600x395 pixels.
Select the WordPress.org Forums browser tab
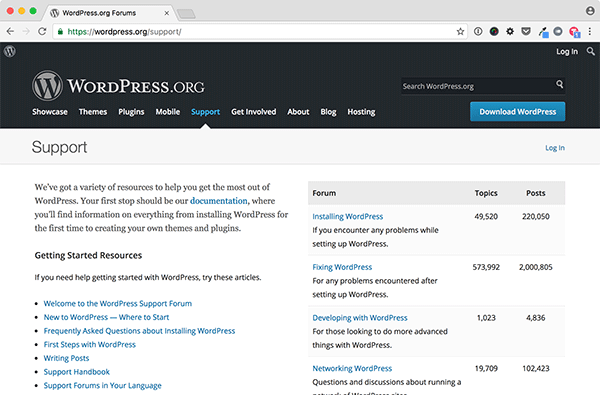click(109, 13)
